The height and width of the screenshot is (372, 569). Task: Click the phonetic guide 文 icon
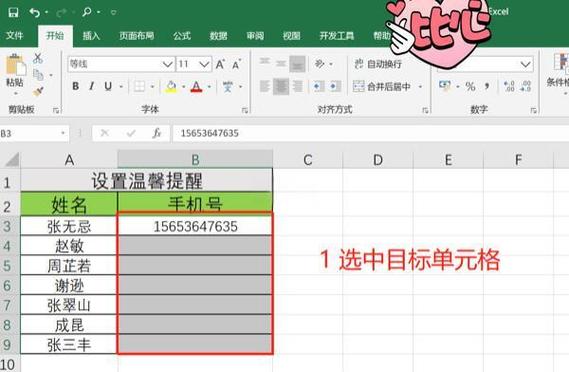228,86
